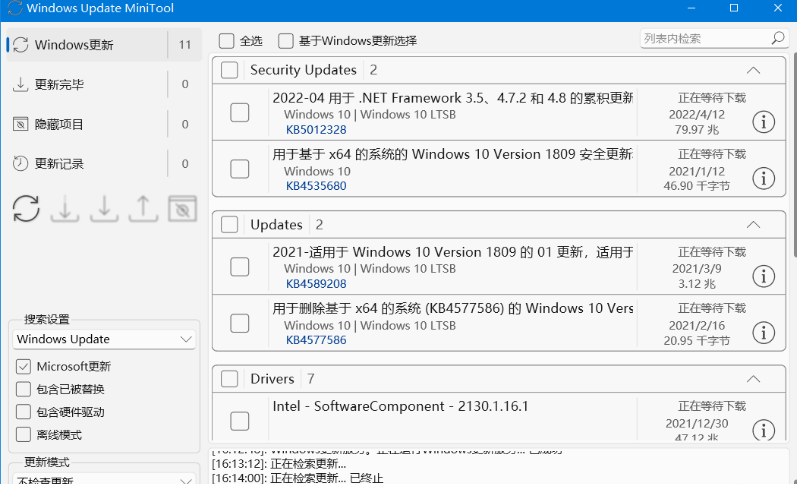Screen dimensions: 797x484
Task: Open the 更新模式 dropdown
Action: pos(104,478)
